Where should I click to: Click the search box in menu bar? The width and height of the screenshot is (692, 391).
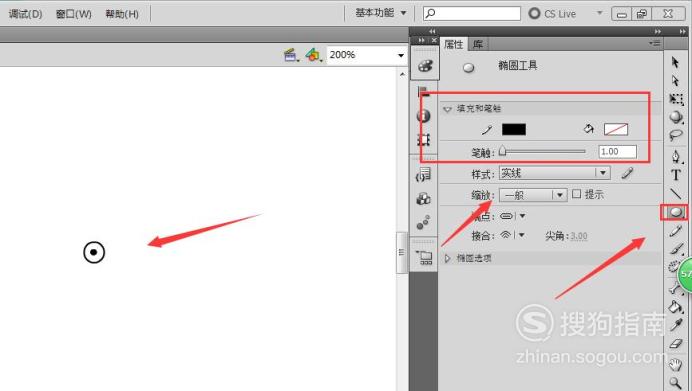[472, 13]
